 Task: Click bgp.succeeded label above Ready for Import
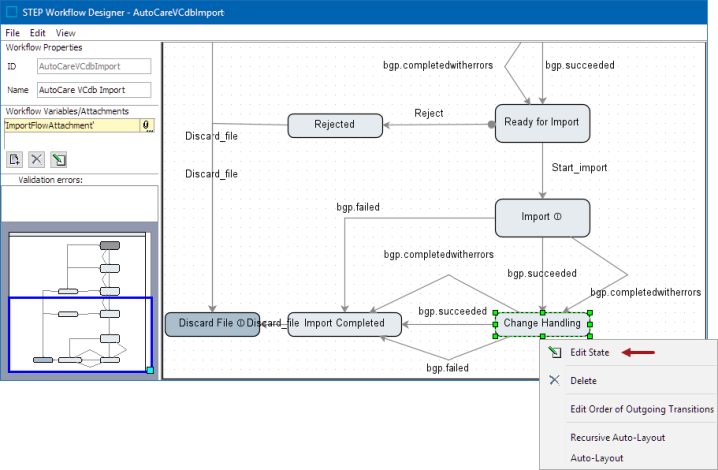tap(580, 65)
